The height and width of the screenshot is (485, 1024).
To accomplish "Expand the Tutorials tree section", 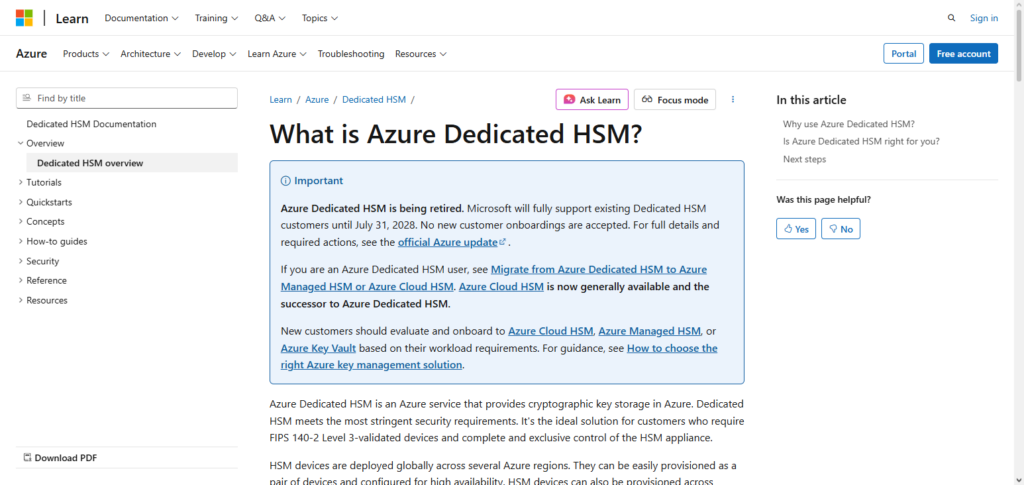I will tap(40, 182).
